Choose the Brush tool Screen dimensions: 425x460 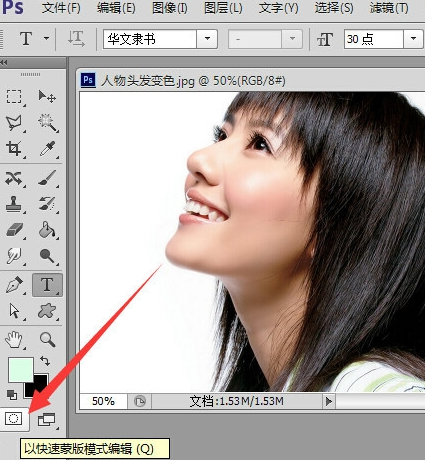(x=47, y=178)
